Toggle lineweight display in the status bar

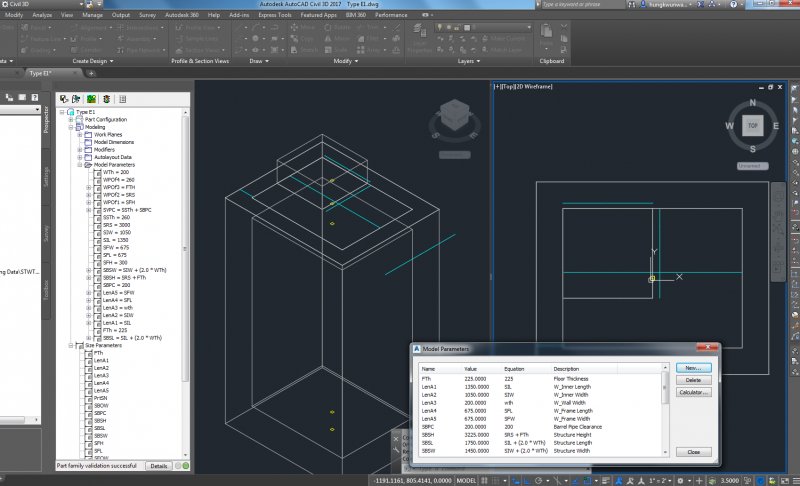[x=605, y=480]
